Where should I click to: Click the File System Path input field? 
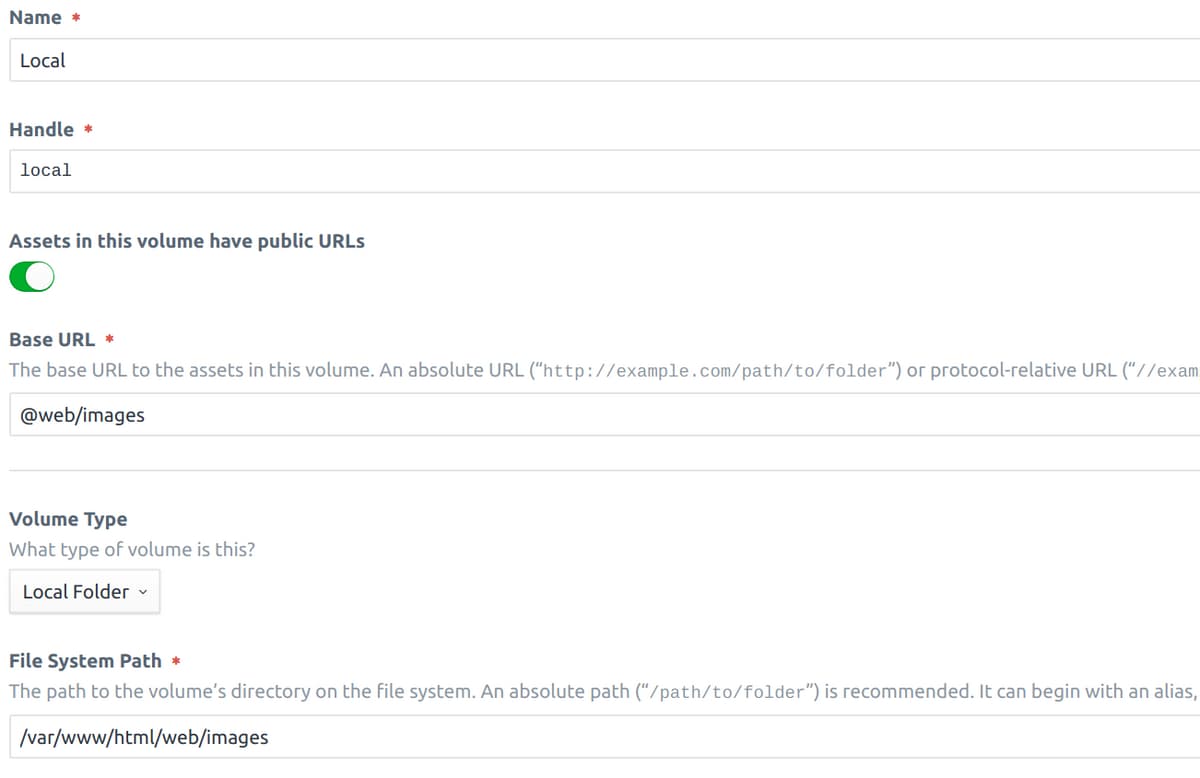[x=604, y=737]
